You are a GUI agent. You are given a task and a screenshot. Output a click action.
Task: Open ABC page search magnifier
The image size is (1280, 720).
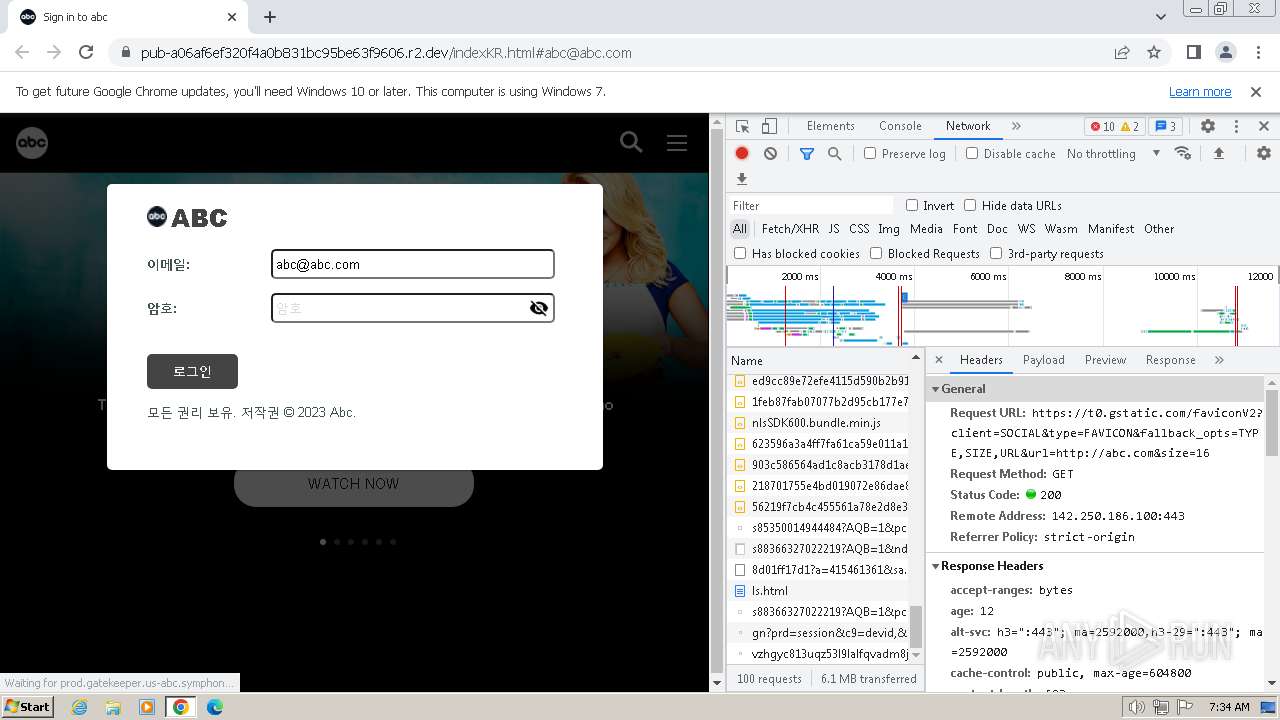point(631,142)
